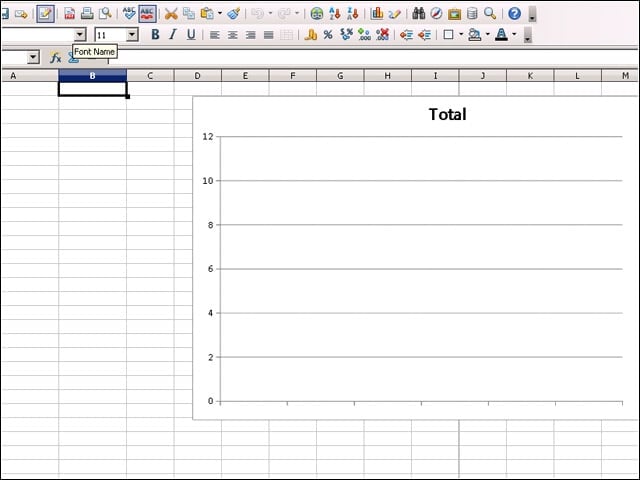Open Data Sources database icon
This screenshot has height=480, width=640.
tap(472, 14)
